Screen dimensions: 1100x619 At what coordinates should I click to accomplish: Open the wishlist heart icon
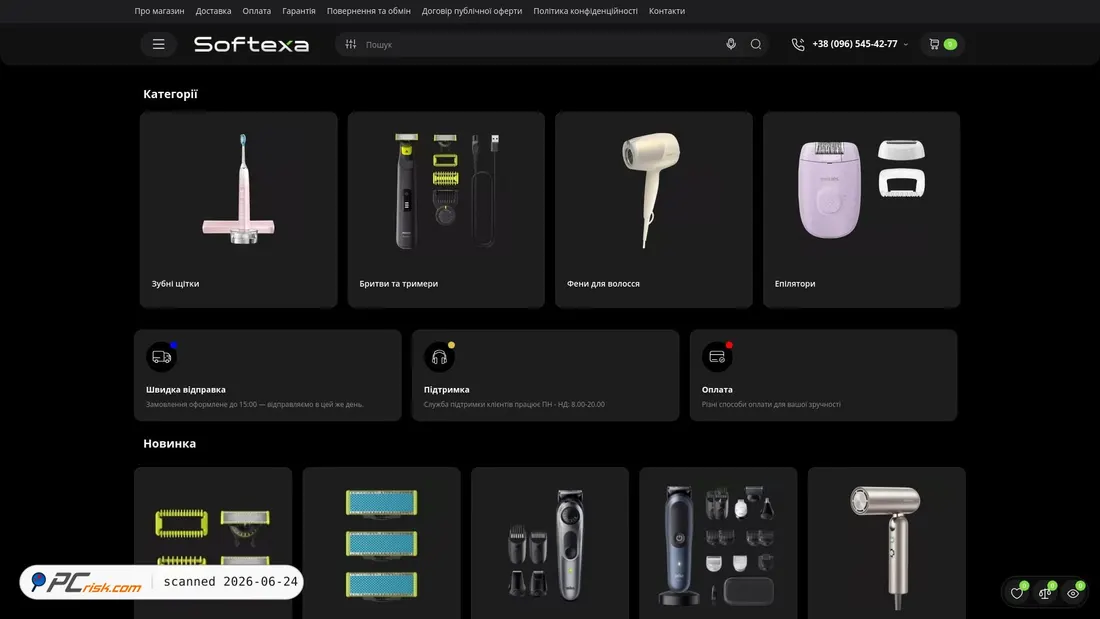coord(1017,593)
